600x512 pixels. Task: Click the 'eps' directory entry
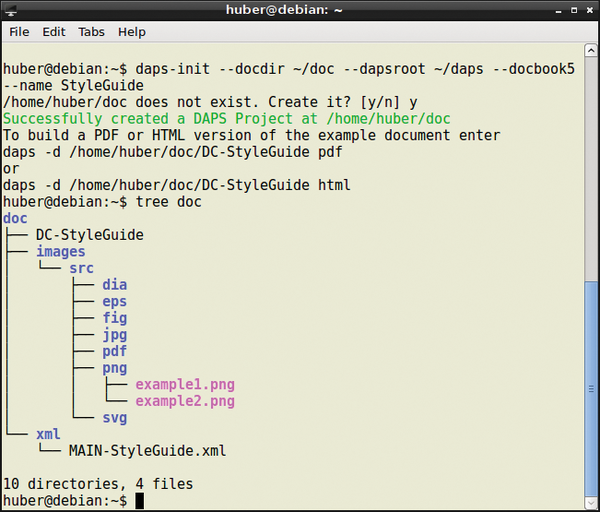coord(114,302)
